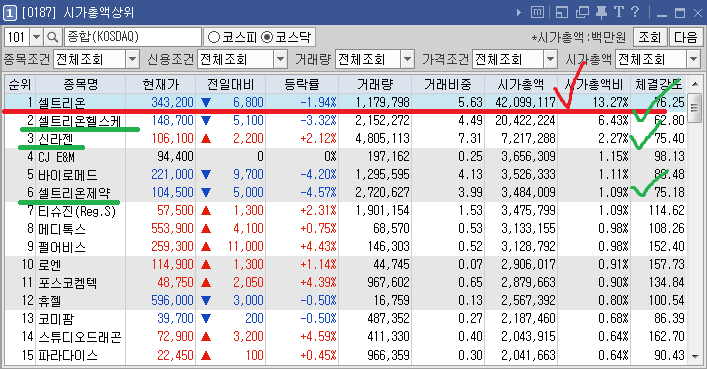Screen dimensions: 707x369
Task: Click the 162.70 체결강도 value
Action: pos(666,337)
